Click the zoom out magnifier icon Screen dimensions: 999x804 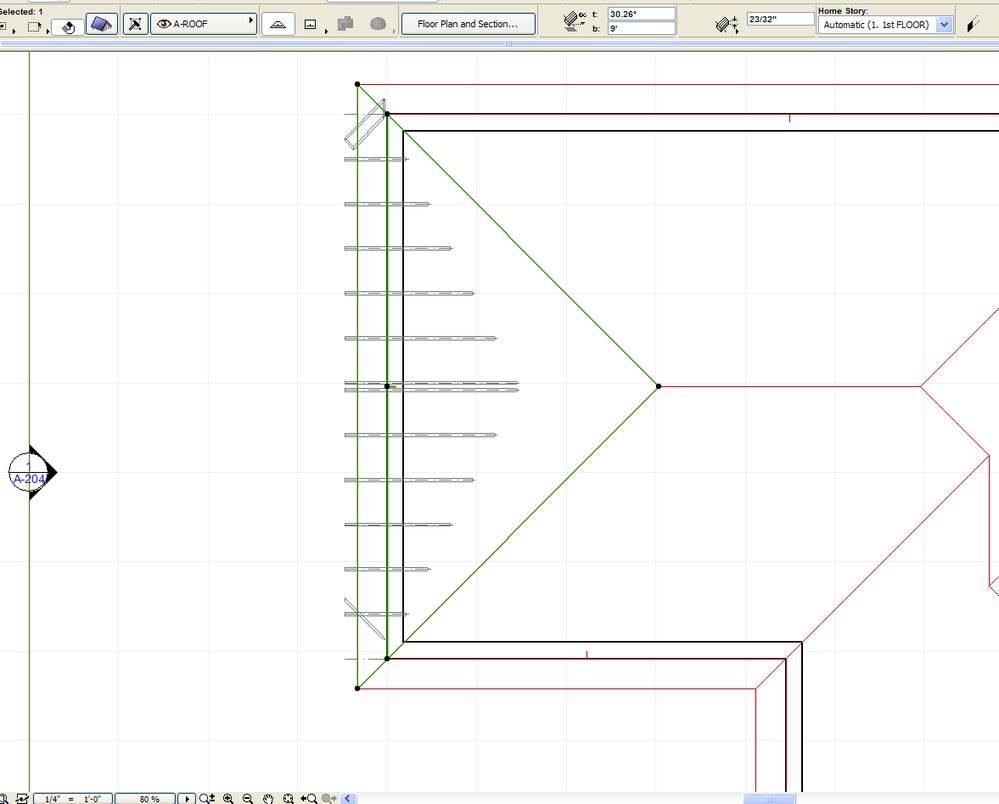click(248, 798)
